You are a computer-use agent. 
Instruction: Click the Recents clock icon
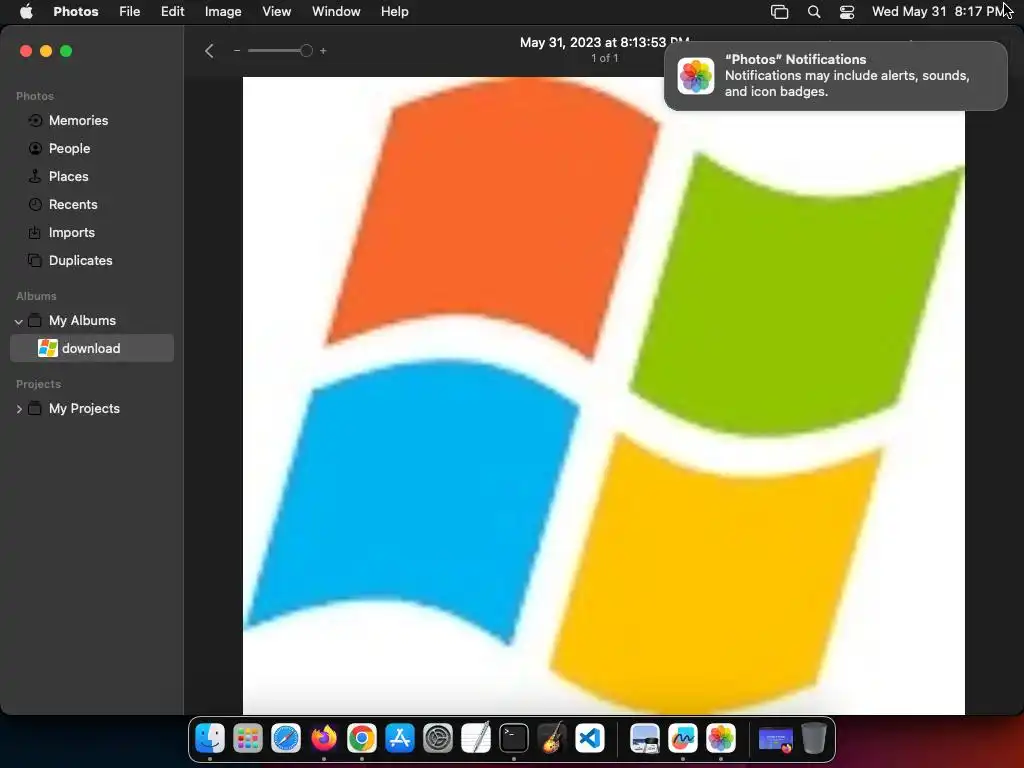(35, 204)
